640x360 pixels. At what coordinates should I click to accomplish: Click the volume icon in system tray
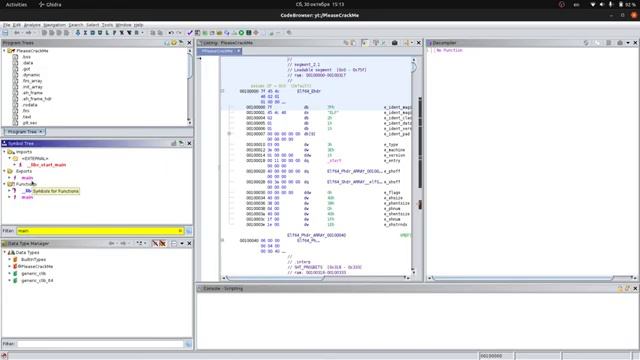602,4
